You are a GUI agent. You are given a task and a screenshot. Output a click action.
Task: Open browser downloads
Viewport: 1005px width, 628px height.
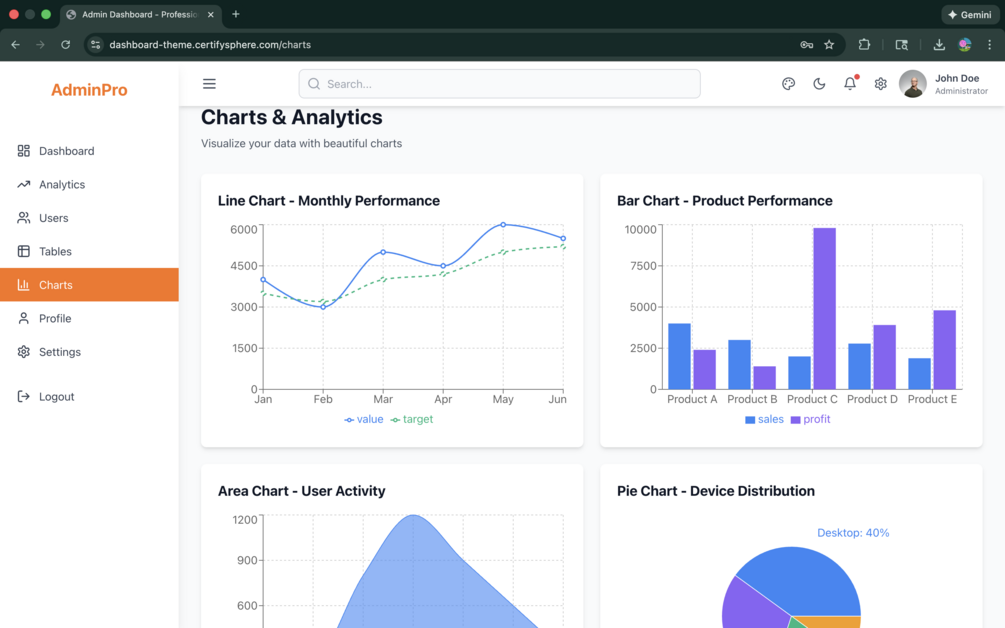pos(939,44)
